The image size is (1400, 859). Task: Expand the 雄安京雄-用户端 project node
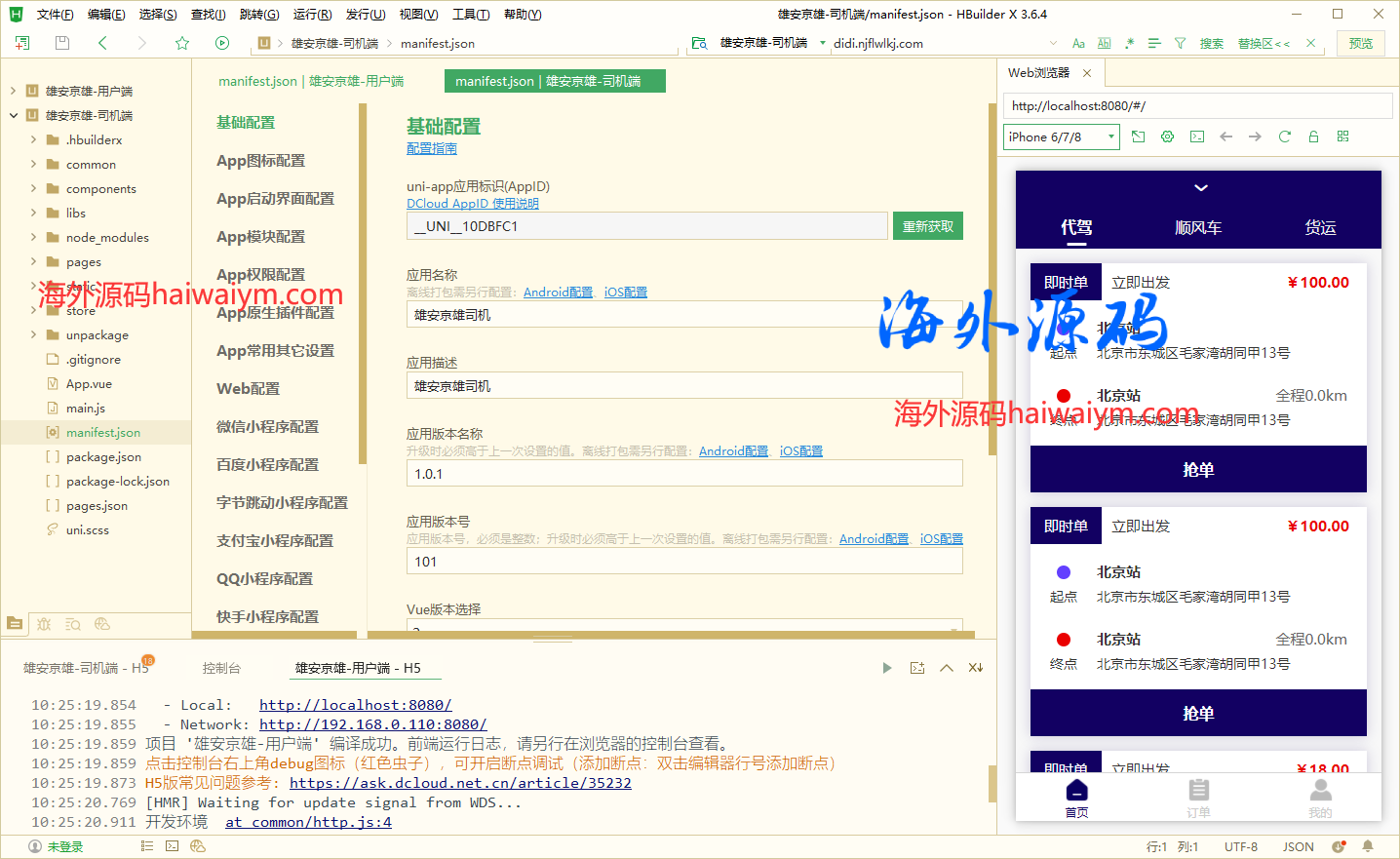(x=13, y=91)
